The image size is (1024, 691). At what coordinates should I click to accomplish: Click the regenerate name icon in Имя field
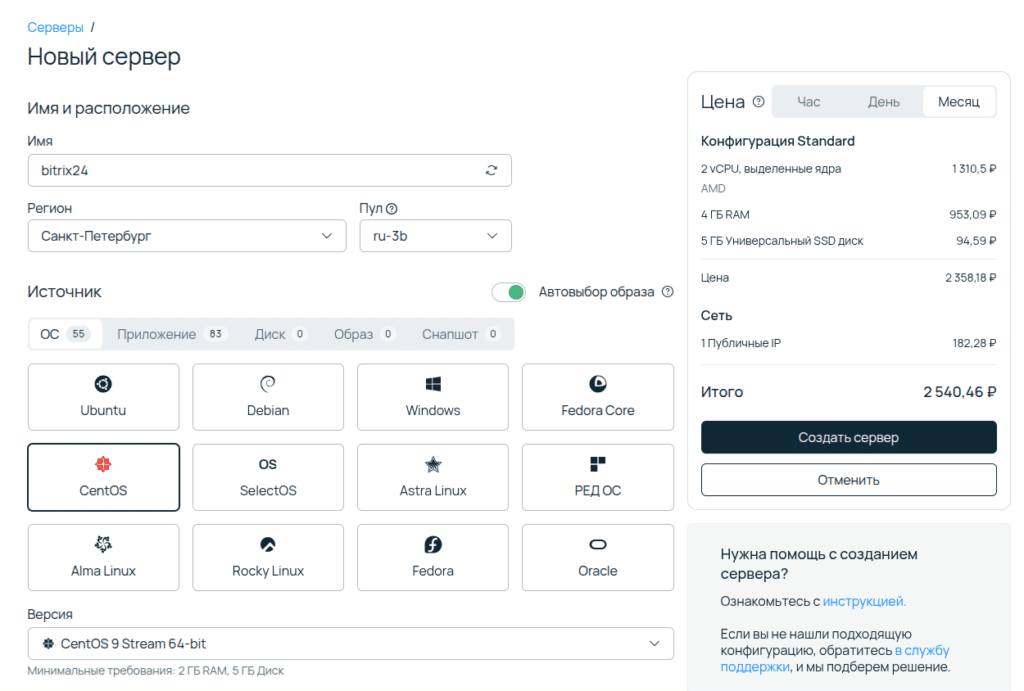coord(491,171)
